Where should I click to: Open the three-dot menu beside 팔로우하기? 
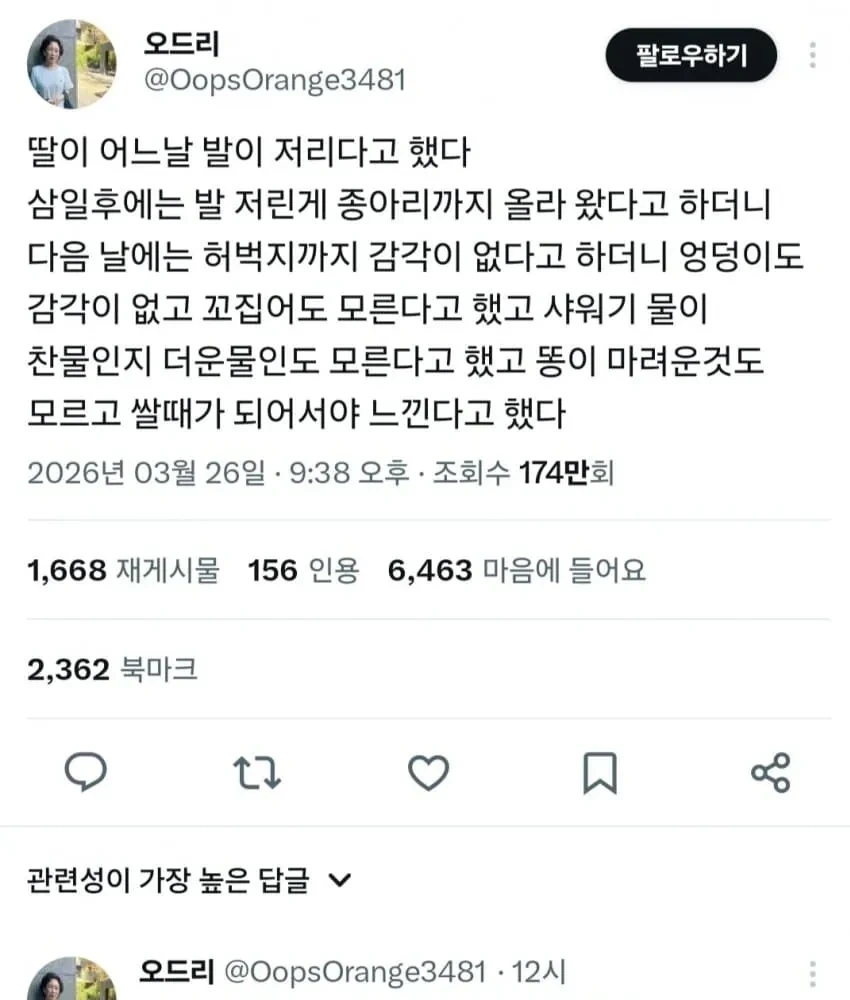point(812,55)
